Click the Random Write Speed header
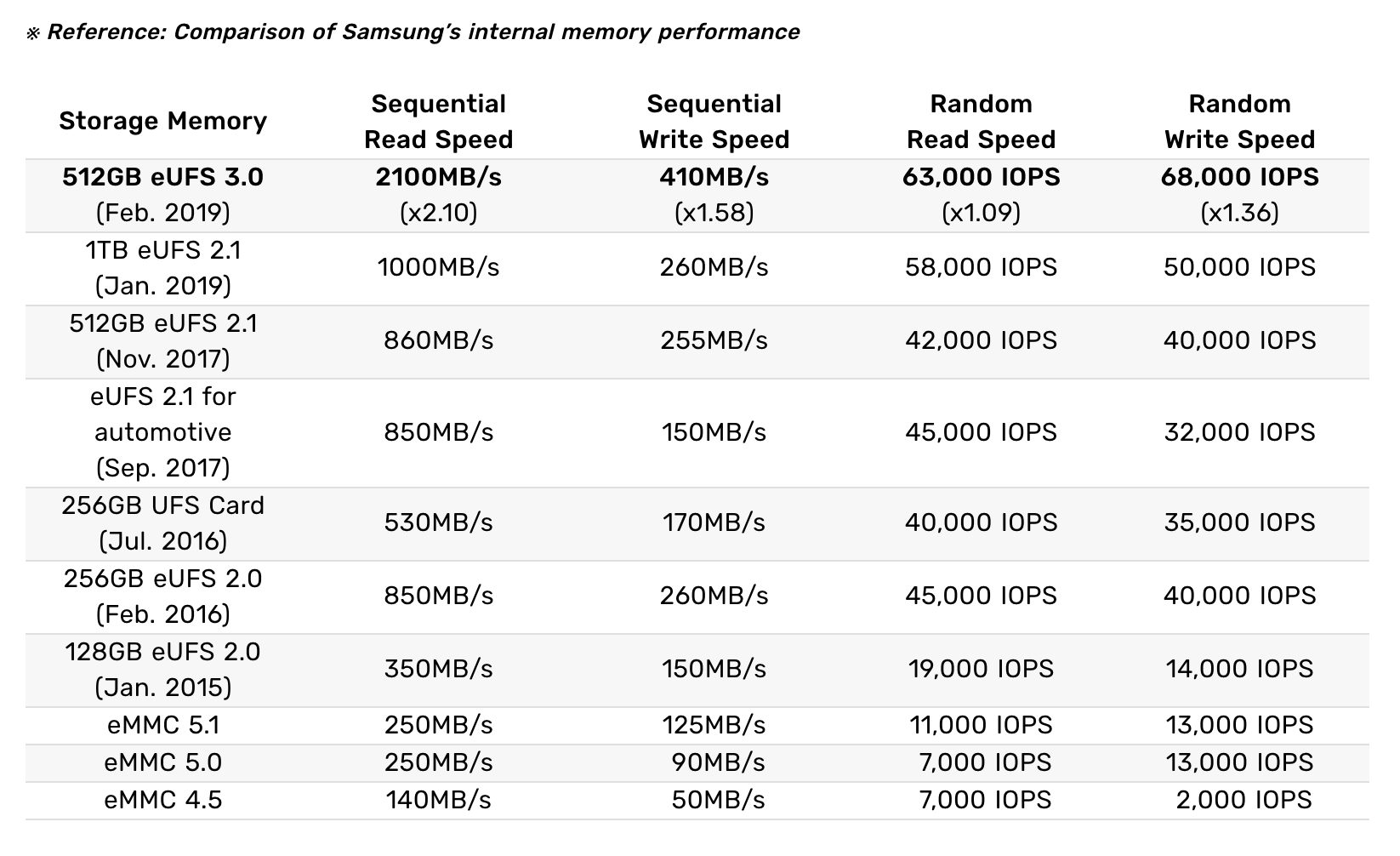Screen dimensions: 1400x856 pos(1239,121)
